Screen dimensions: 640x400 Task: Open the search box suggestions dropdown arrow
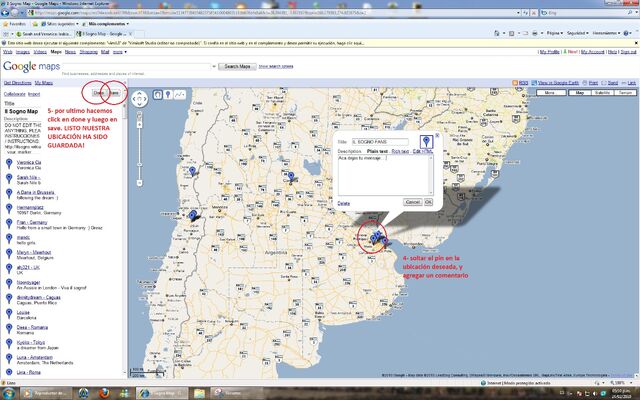click(214, 67)
